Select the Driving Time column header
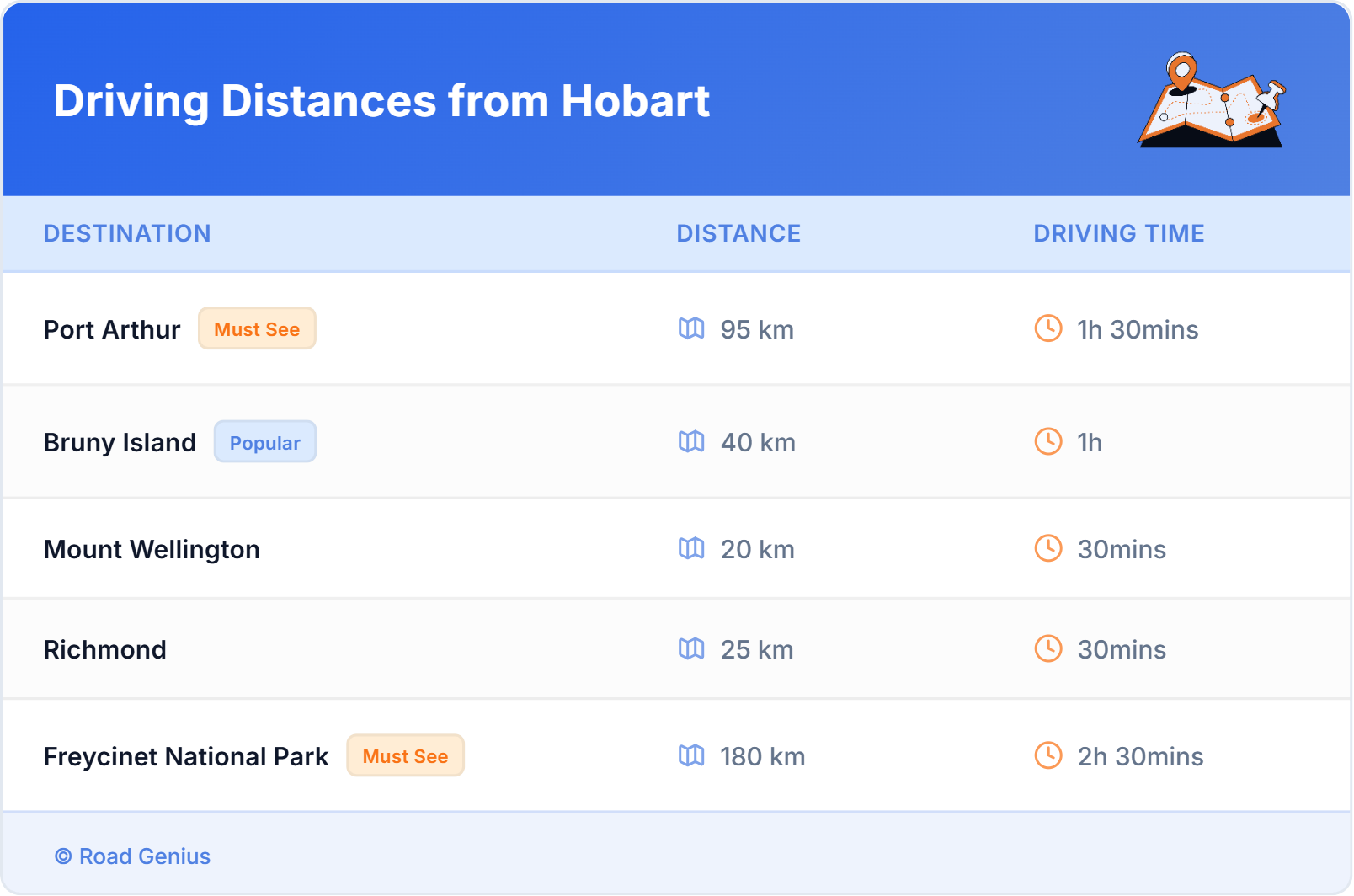 point(1118,233)
